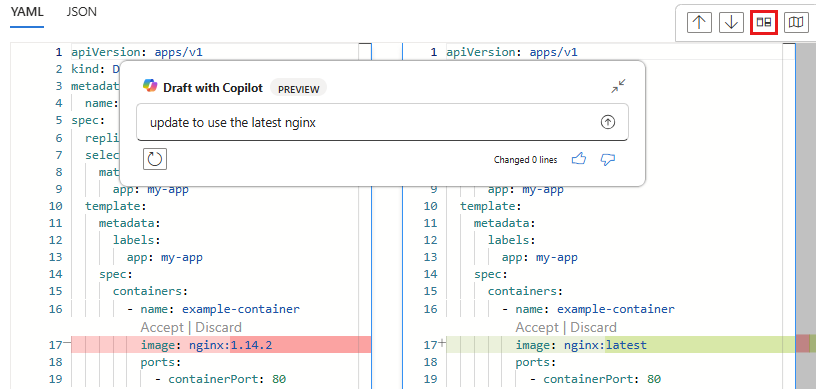Click 'labels:' line in right pane

point(512,240)
